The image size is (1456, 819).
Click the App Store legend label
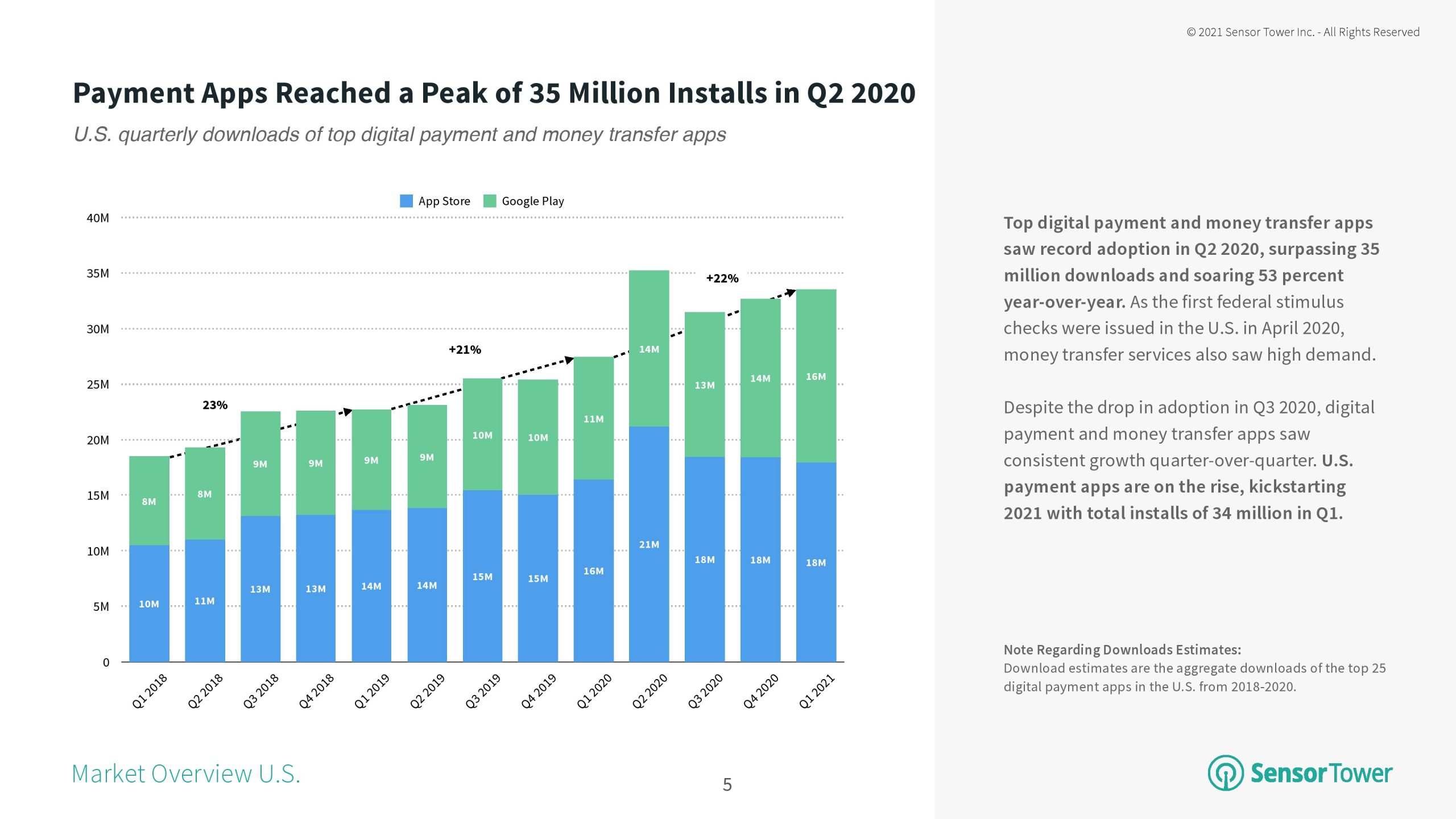point(444,201)
